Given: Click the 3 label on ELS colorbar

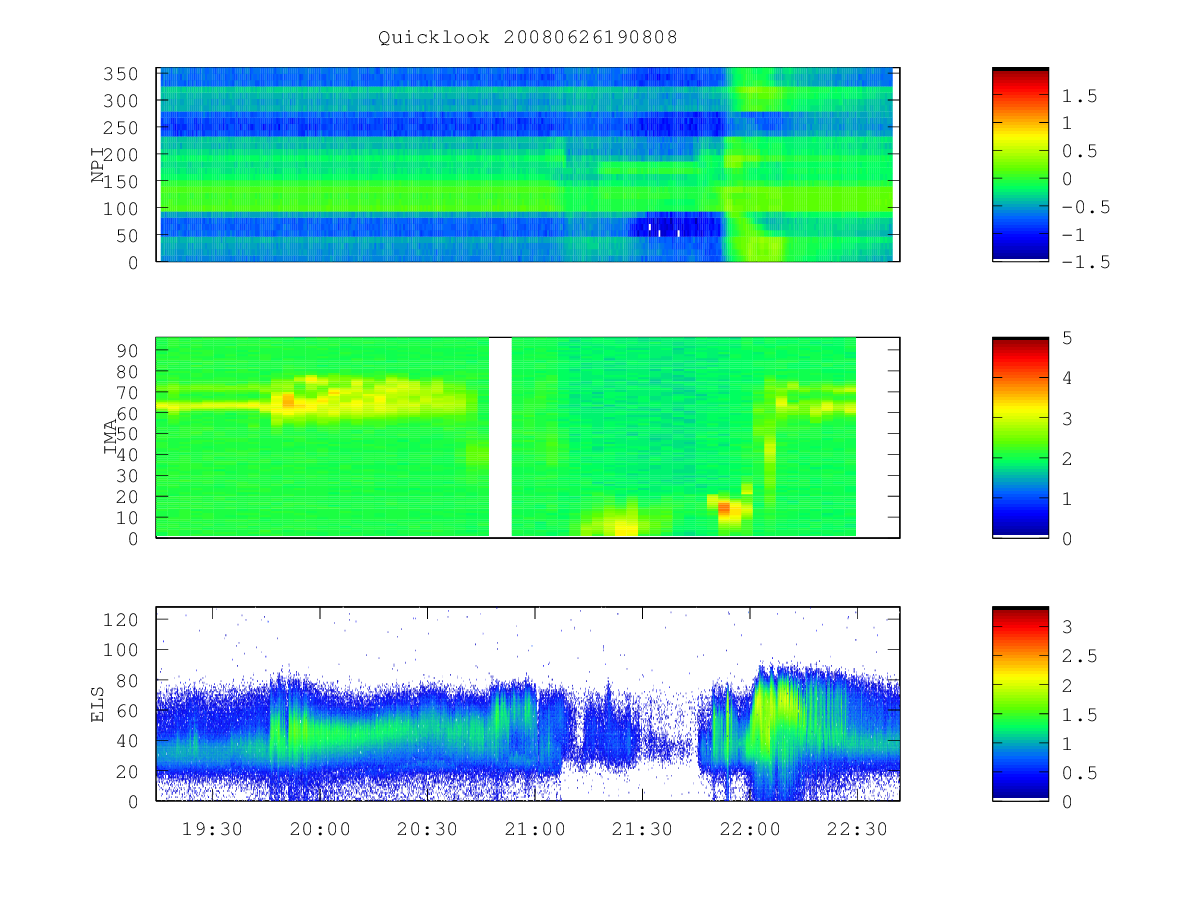Looking at the screenshot, I should coord(1069,626).
